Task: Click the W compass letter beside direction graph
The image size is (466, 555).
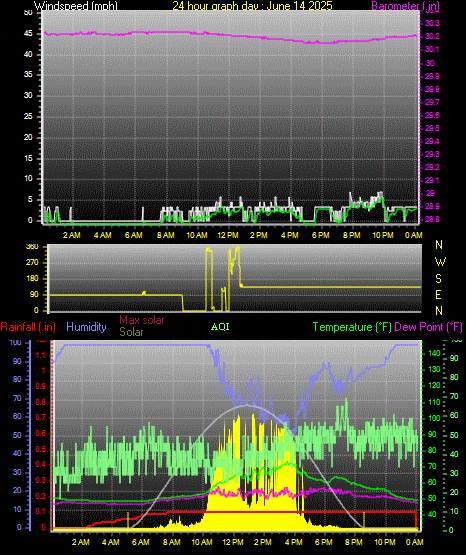Action: (x=440, y=262)
